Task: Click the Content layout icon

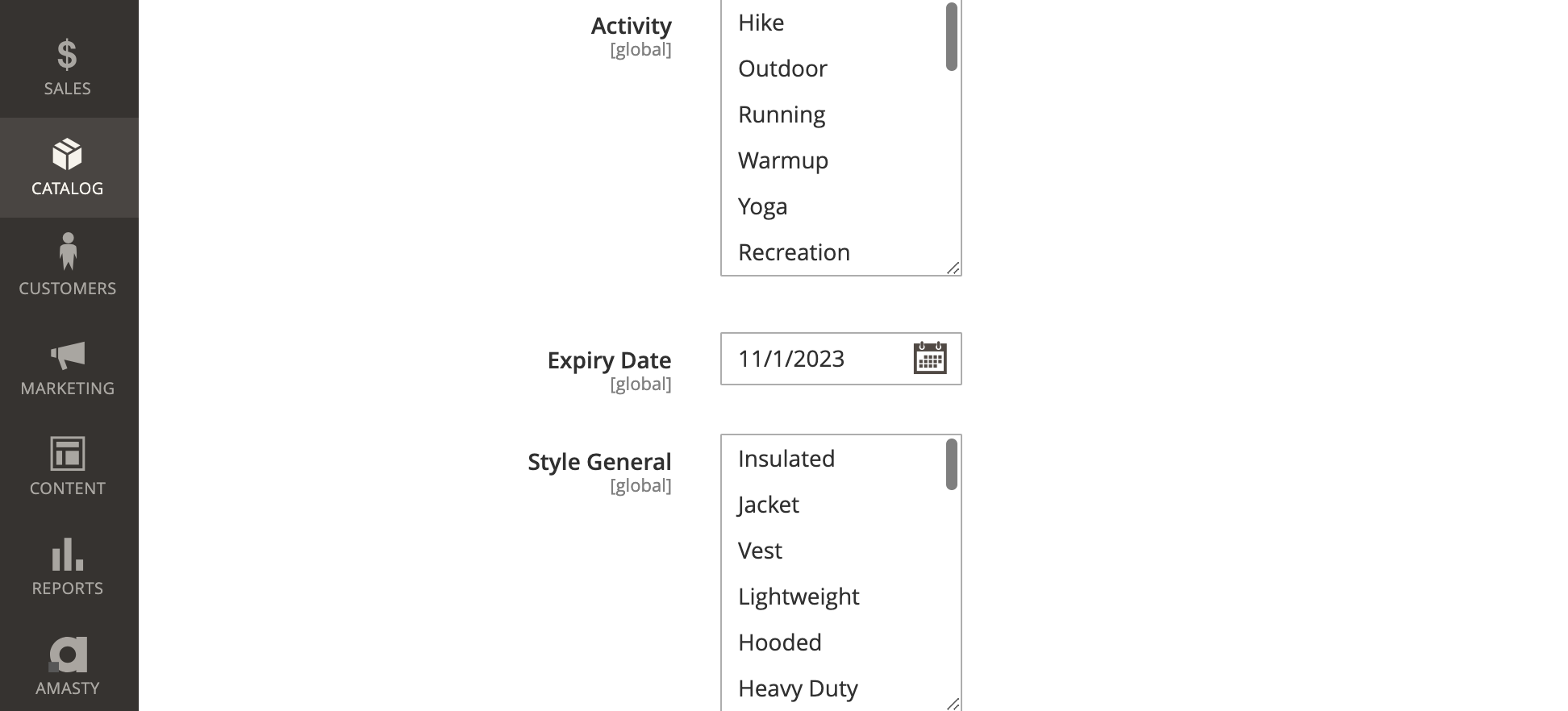Action: (x=68, y=454)
